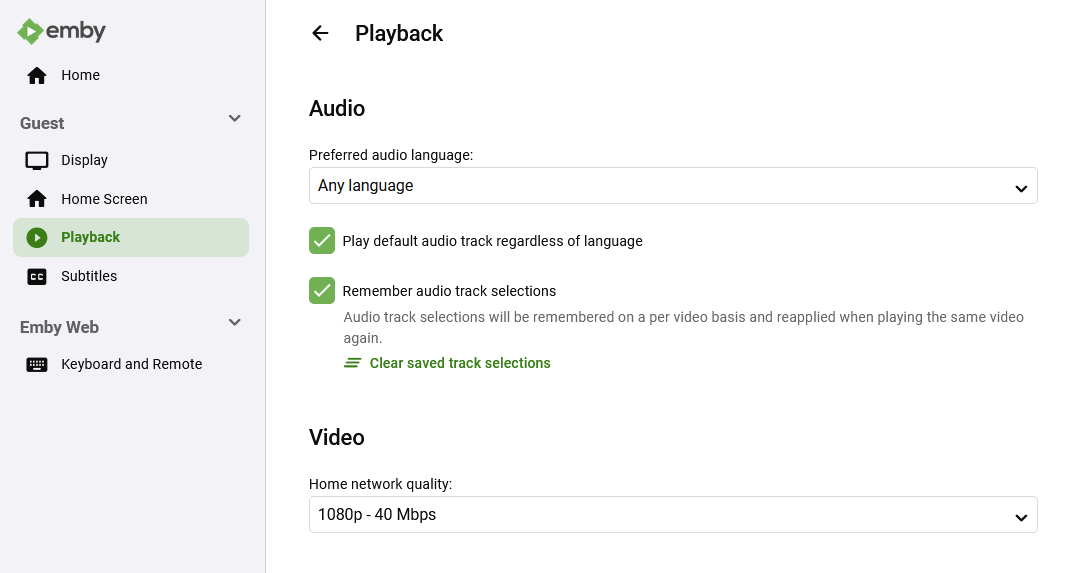Click the Emby logo icon

pyautogui.click(x=31, y=31)
